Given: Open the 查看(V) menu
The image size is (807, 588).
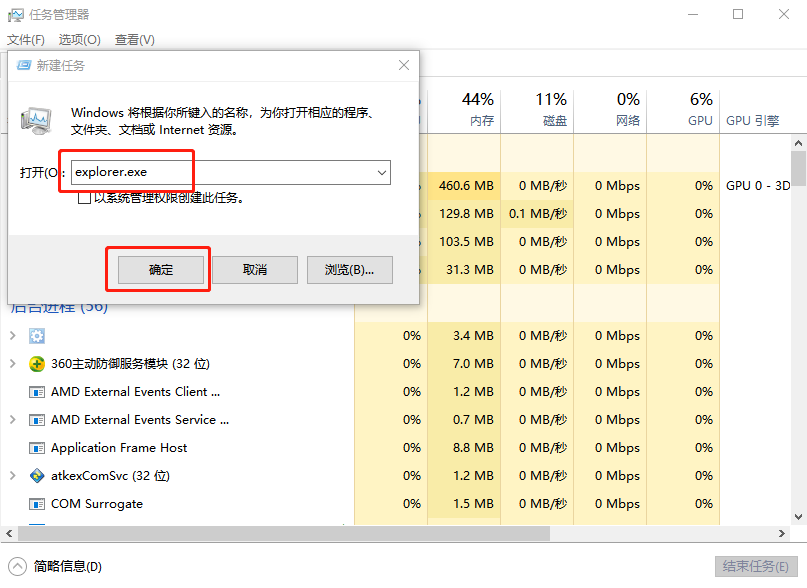Looking at the screenshot, I should (x=134, y=40).
